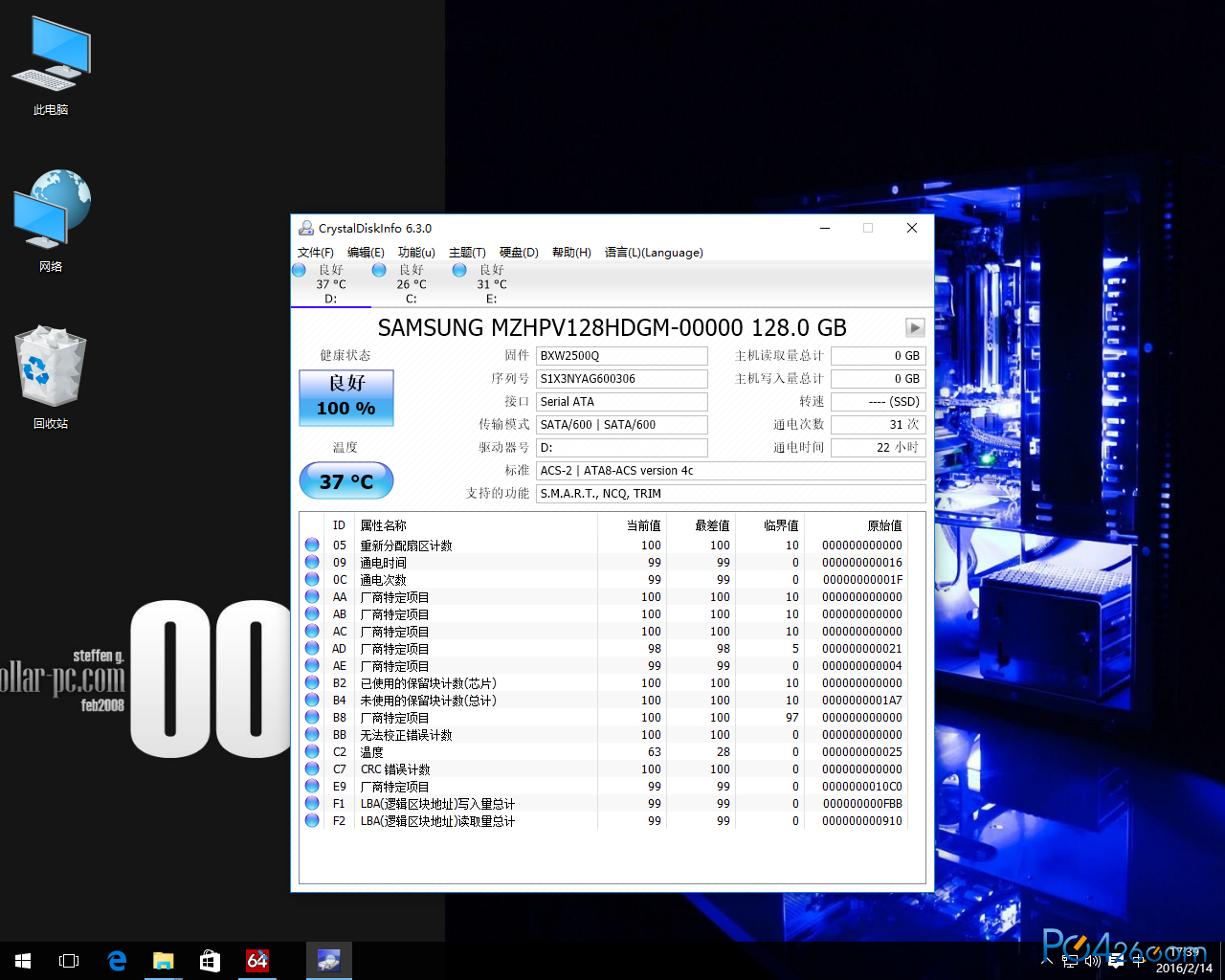Open the 文件(F) menu
The height and width of the screenshot is (980, 1225).
click(315, 253)
